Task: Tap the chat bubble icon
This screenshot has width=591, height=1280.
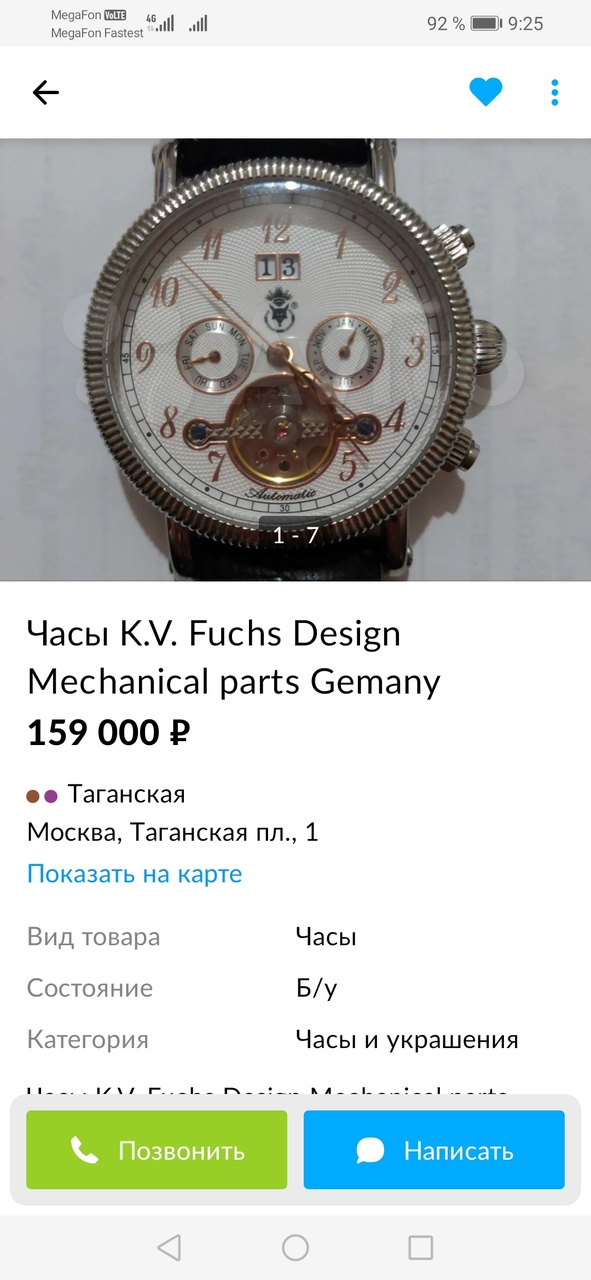Action: pos(370,1150)
